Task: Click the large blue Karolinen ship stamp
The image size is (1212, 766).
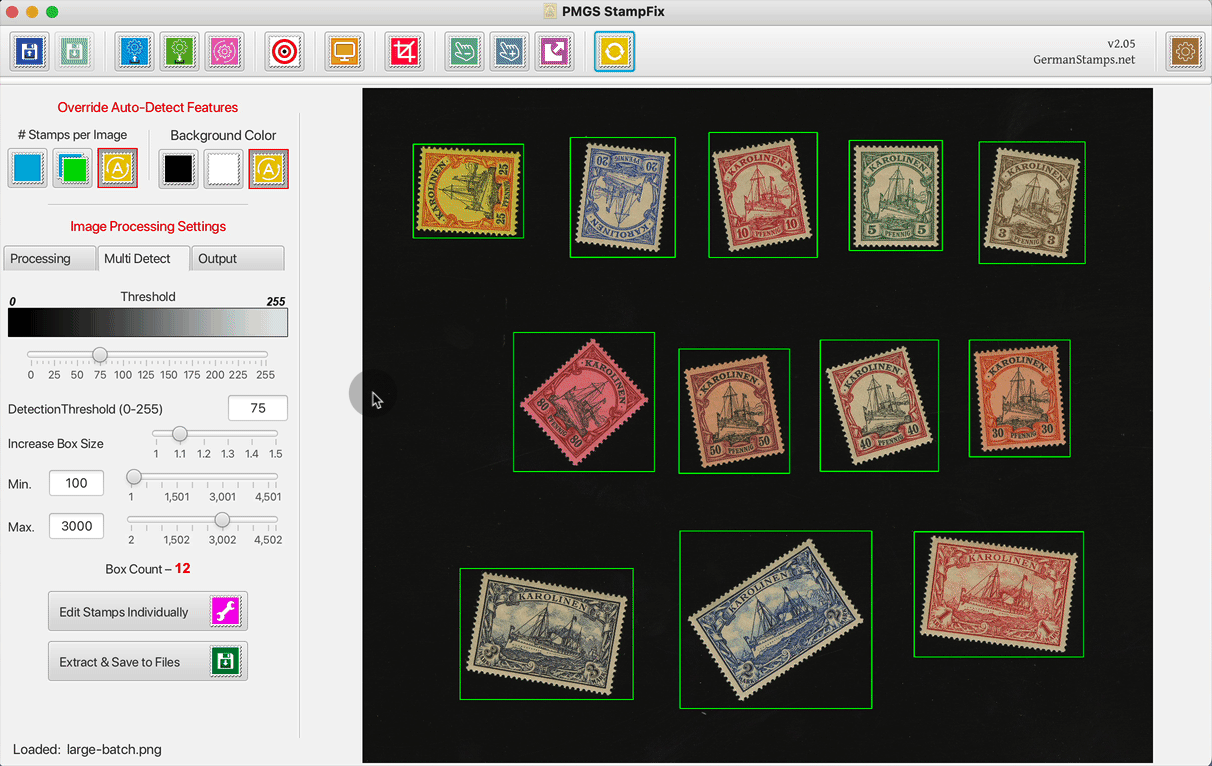Action: pyautogui.click(x=776, y=619)
